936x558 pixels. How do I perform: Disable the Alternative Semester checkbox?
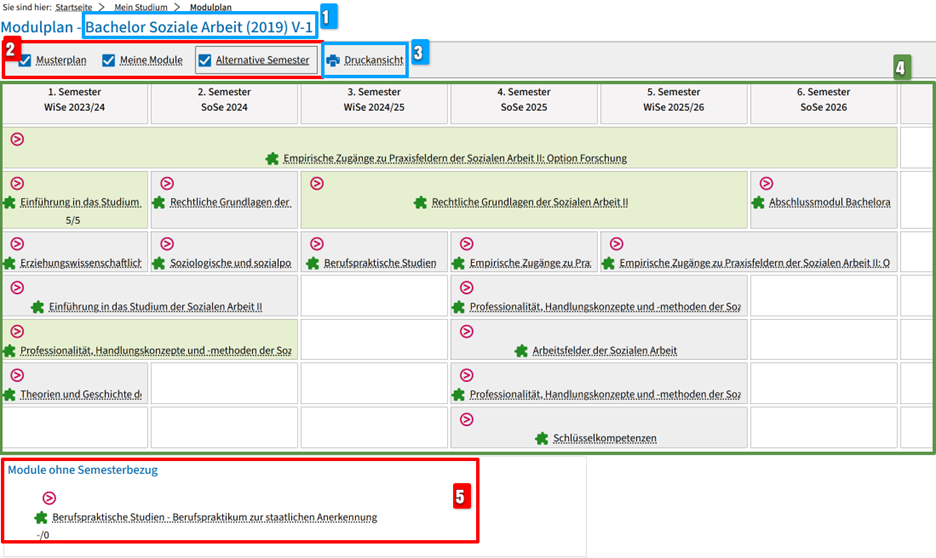pos(205,61)
